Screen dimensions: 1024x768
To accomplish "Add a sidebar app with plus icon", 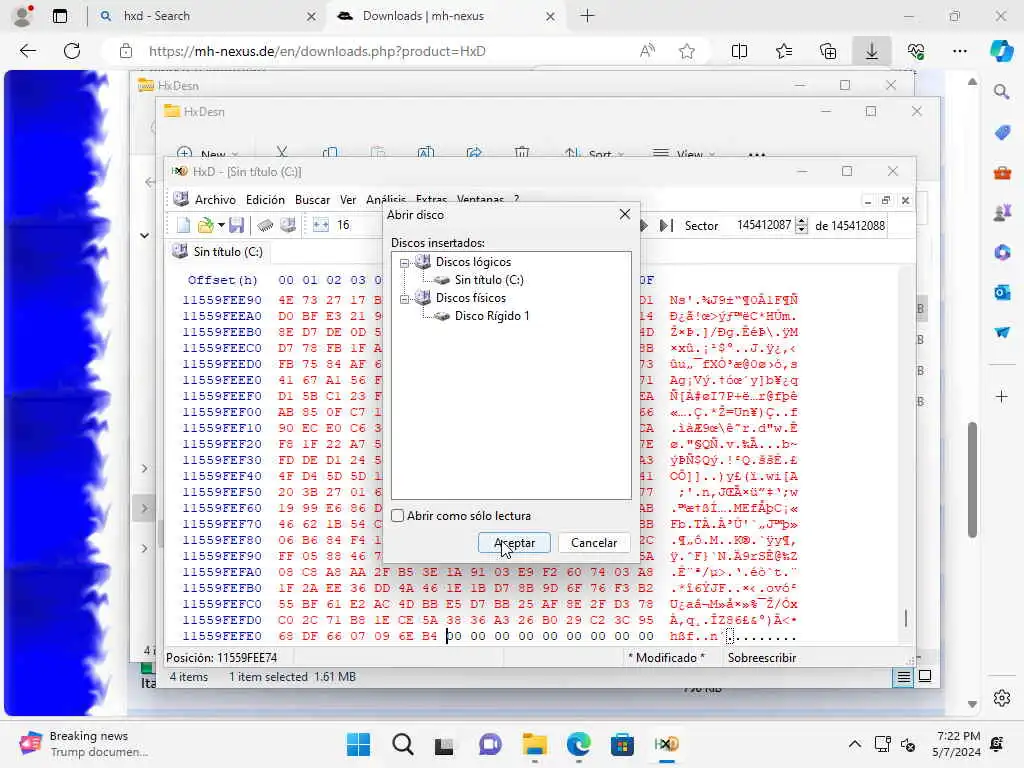I will pyautogui.click(x=1002, y=396).
